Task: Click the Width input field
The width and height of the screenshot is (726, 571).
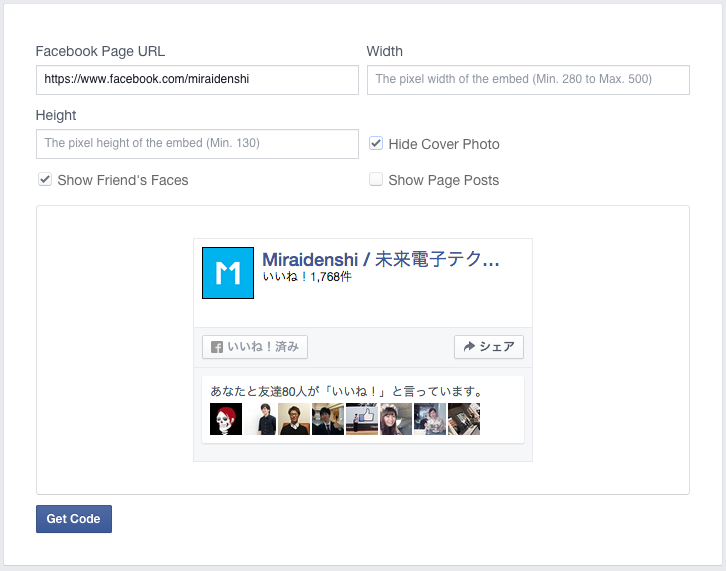Action: pyautogui.click(x=528, y=80)
